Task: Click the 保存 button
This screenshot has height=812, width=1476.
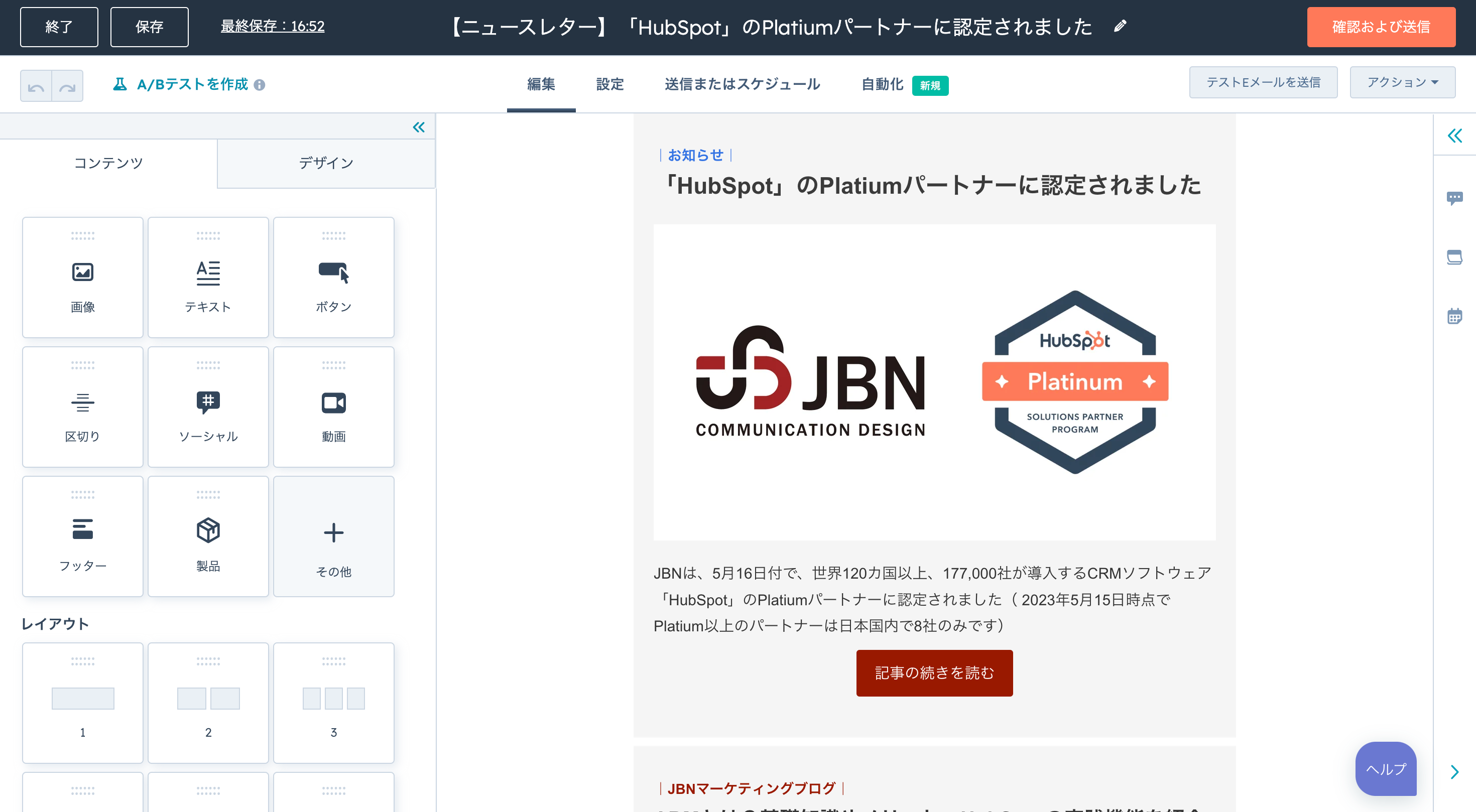Action: (x=149, y=27)
